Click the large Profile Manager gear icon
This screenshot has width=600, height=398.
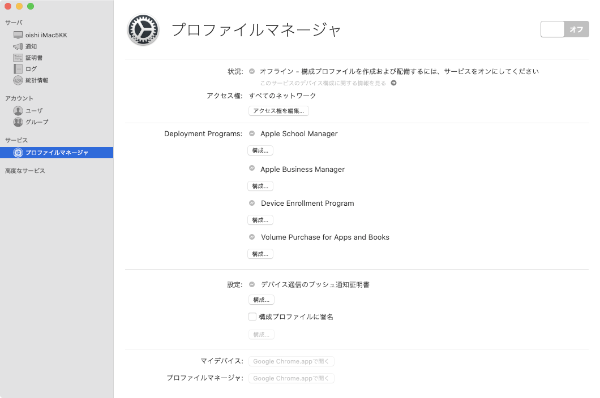pyautogui.click(x=143, y=30)
